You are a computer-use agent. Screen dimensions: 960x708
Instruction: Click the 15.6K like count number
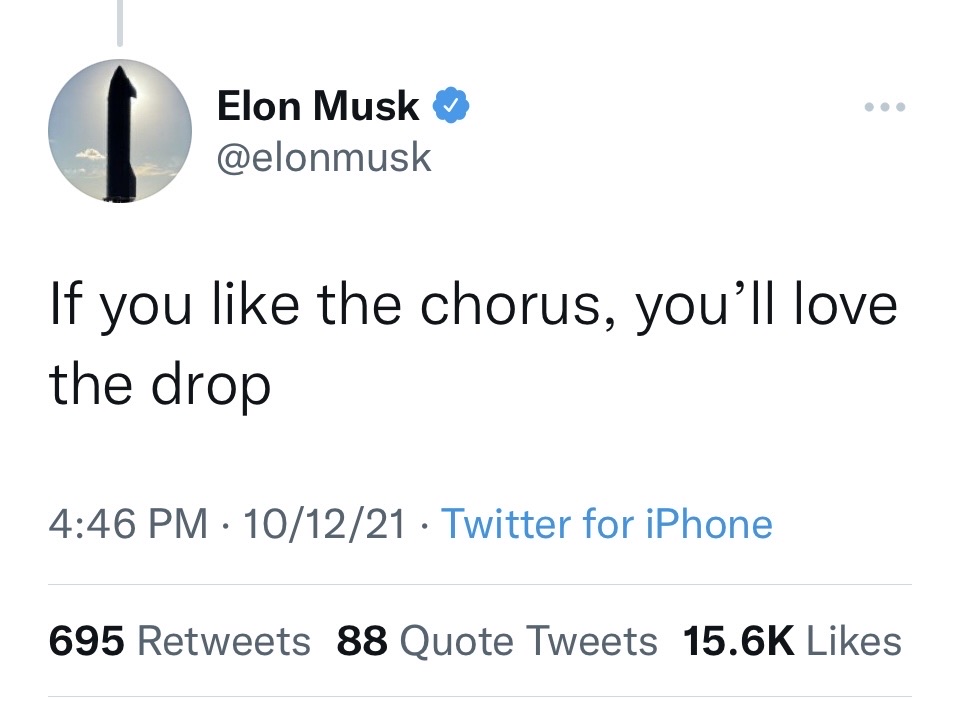[x=738, y=641]
